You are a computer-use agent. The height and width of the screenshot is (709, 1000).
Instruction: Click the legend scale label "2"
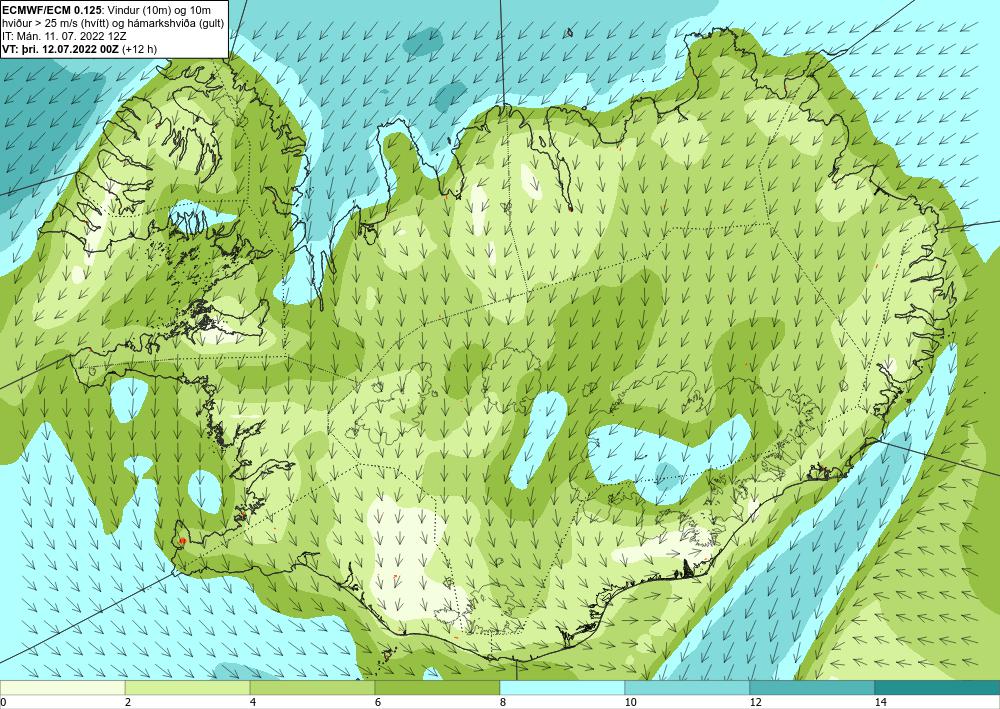pyautogui.click(x=128, y=702)
